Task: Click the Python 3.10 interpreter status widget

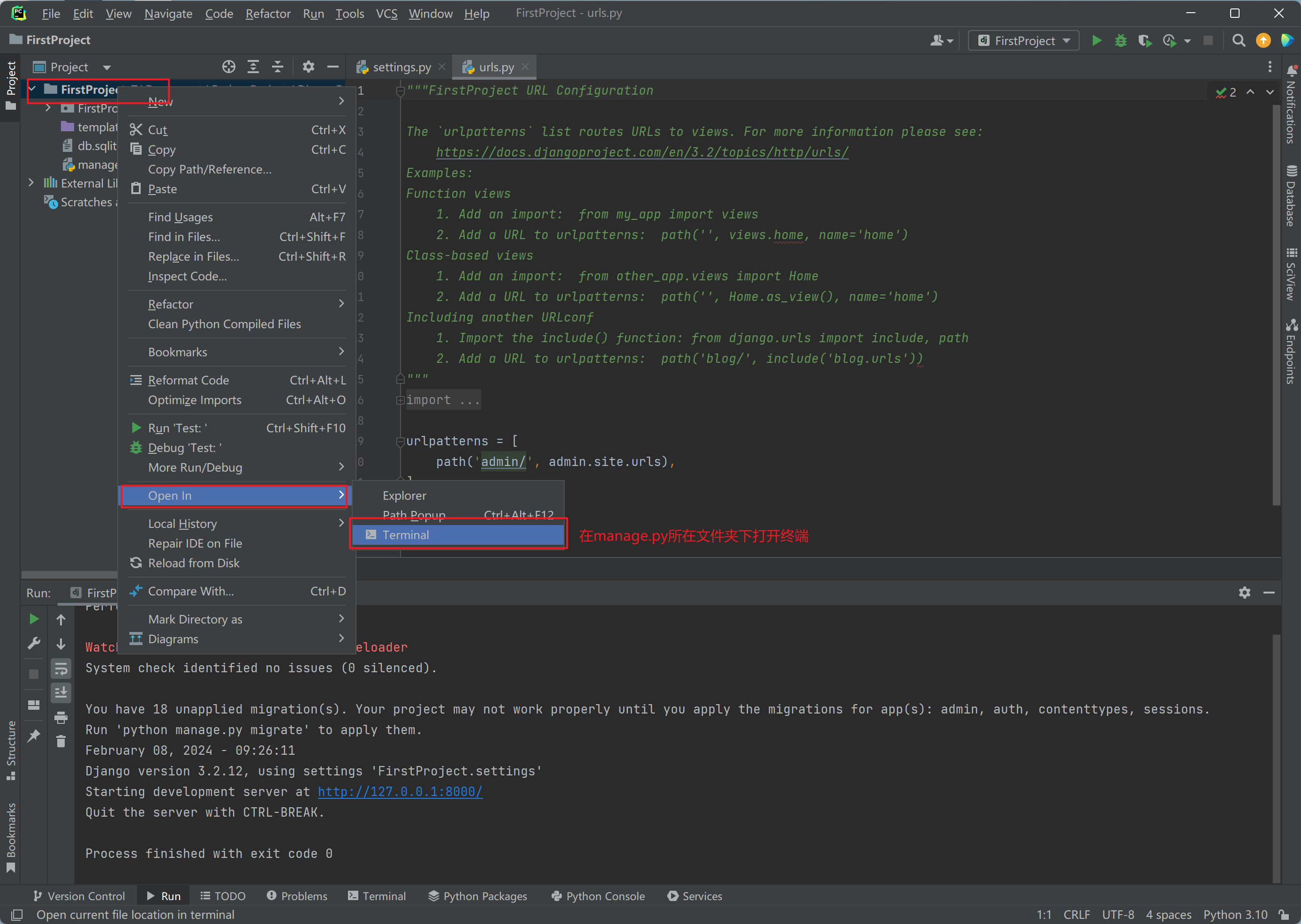Action: click(1235, 914)
